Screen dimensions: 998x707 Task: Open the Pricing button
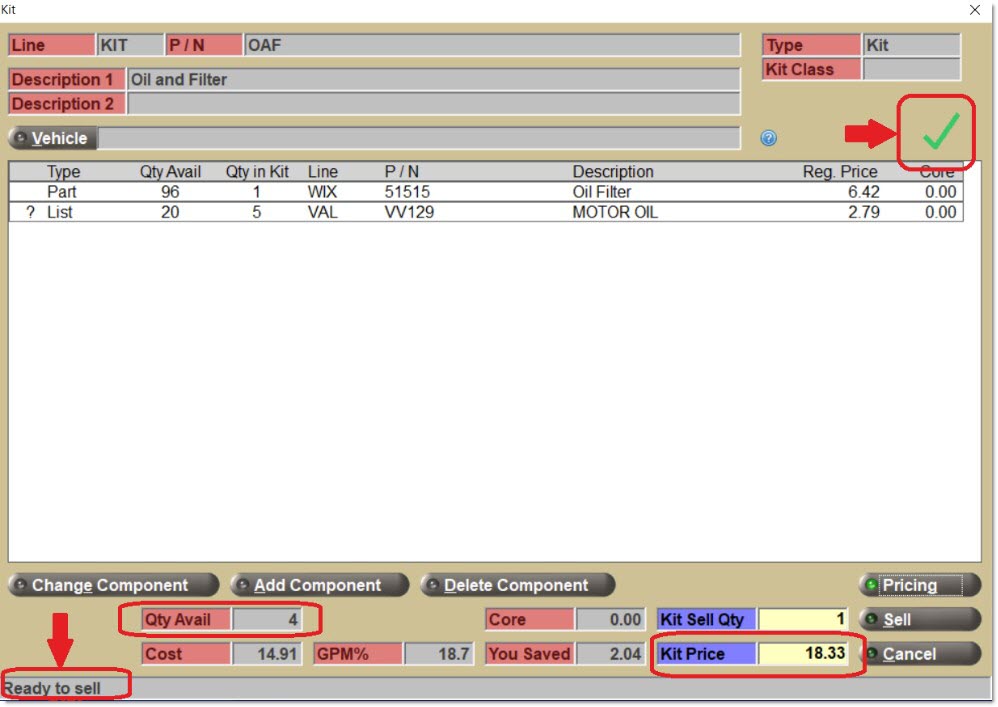pos(919,585)
